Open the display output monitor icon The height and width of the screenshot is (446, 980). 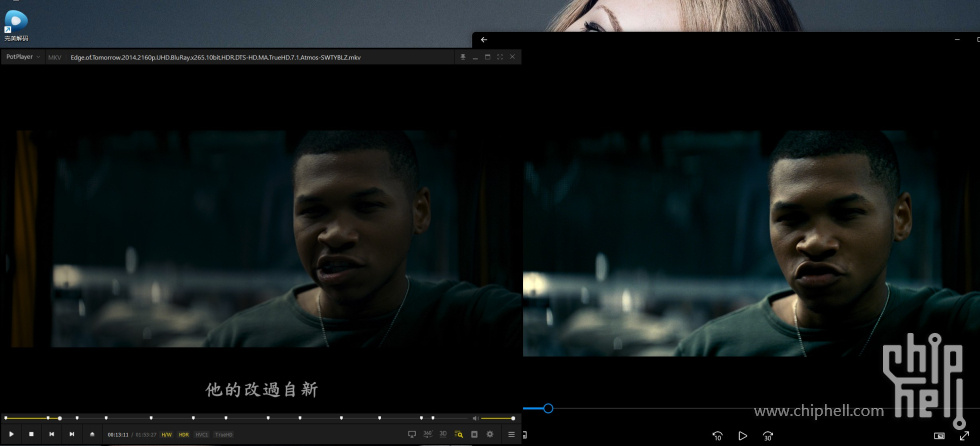click(x=412, y=434)
